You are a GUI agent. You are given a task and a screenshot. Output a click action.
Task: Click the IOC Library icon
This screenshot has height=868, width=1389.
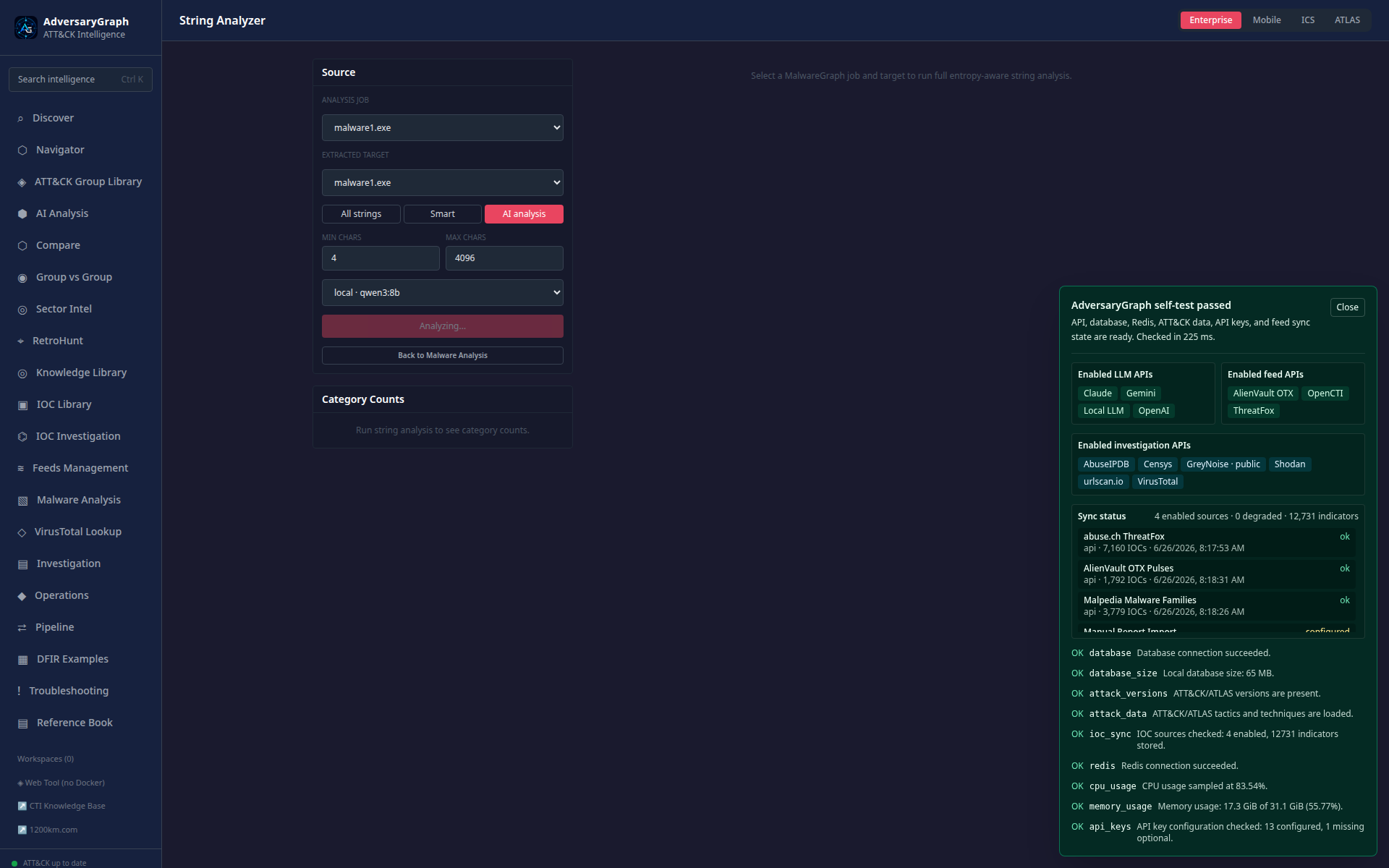[x=22, y=405]
